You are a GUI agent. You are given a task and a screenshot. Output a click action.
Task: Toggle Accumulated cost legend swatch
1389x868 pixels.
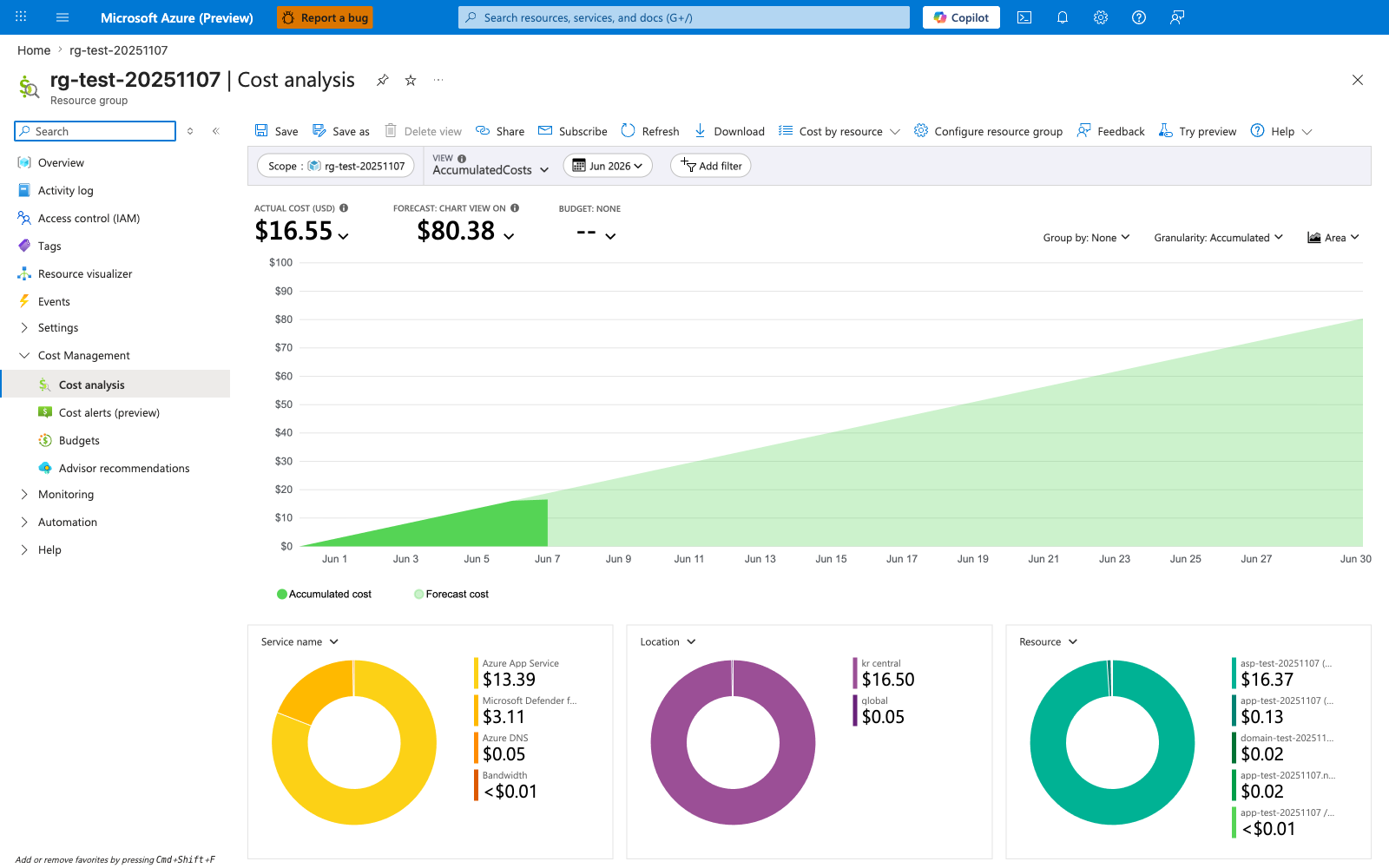click(x=282, y=595)
